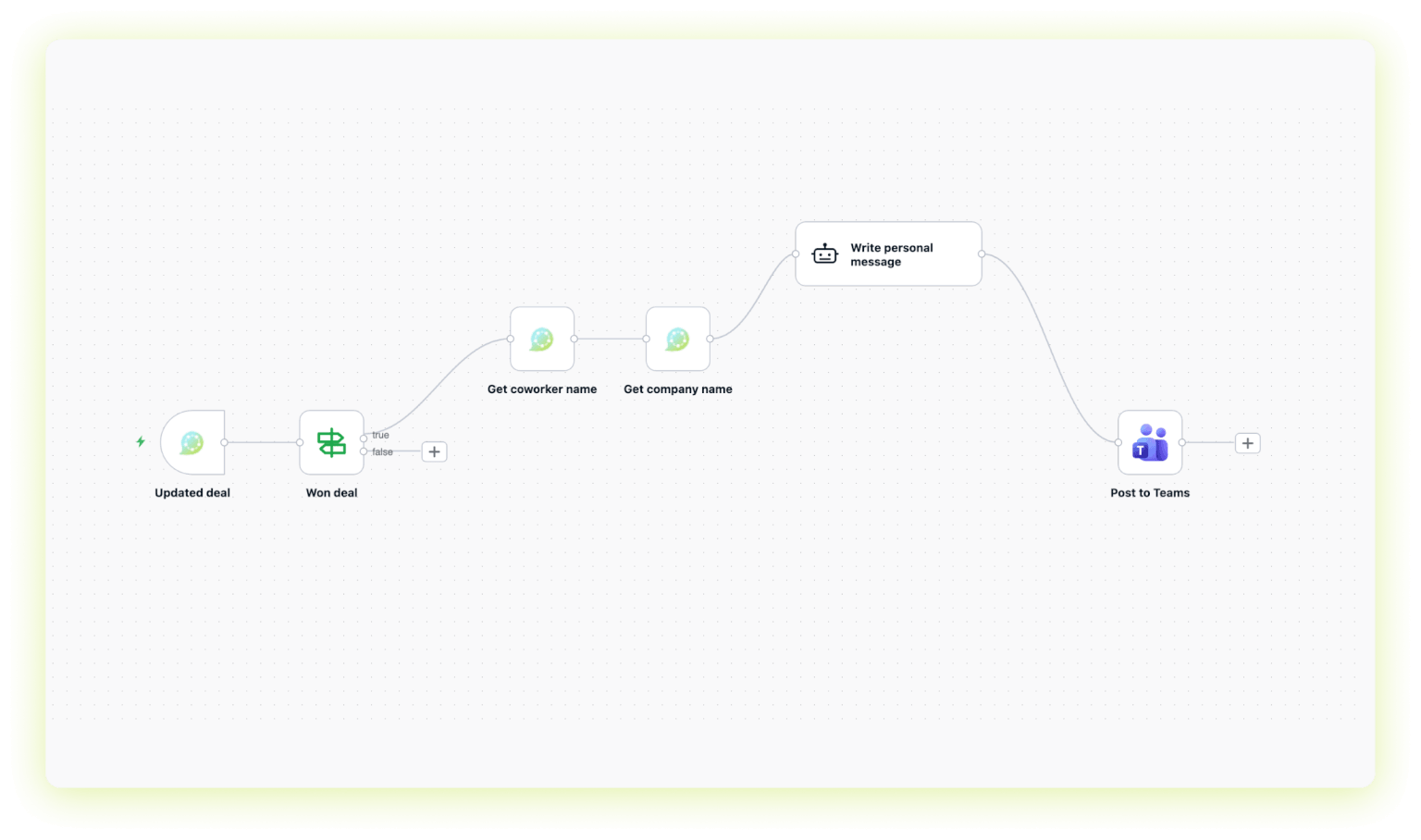Select the Get coworker name node icon
The height and width of the screenshot is (840, 1421).
tap(542, 340)
